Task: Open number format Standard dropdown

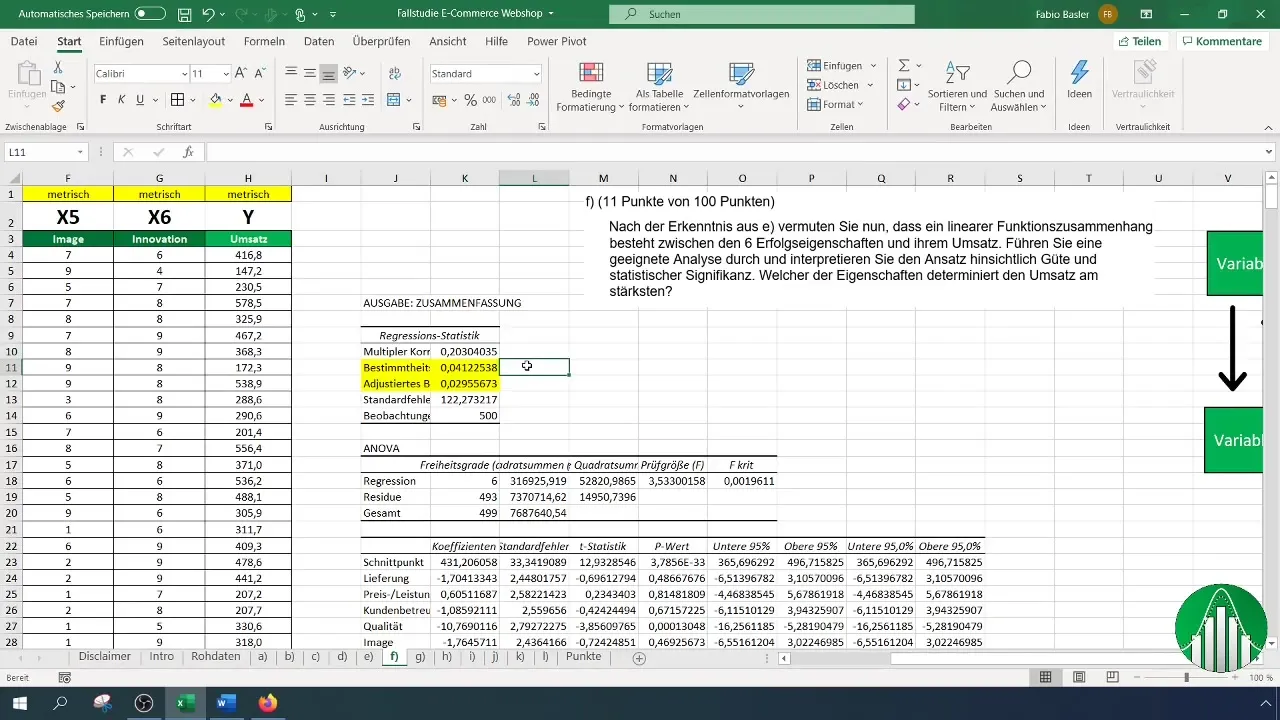Action: tap(536, 74)
